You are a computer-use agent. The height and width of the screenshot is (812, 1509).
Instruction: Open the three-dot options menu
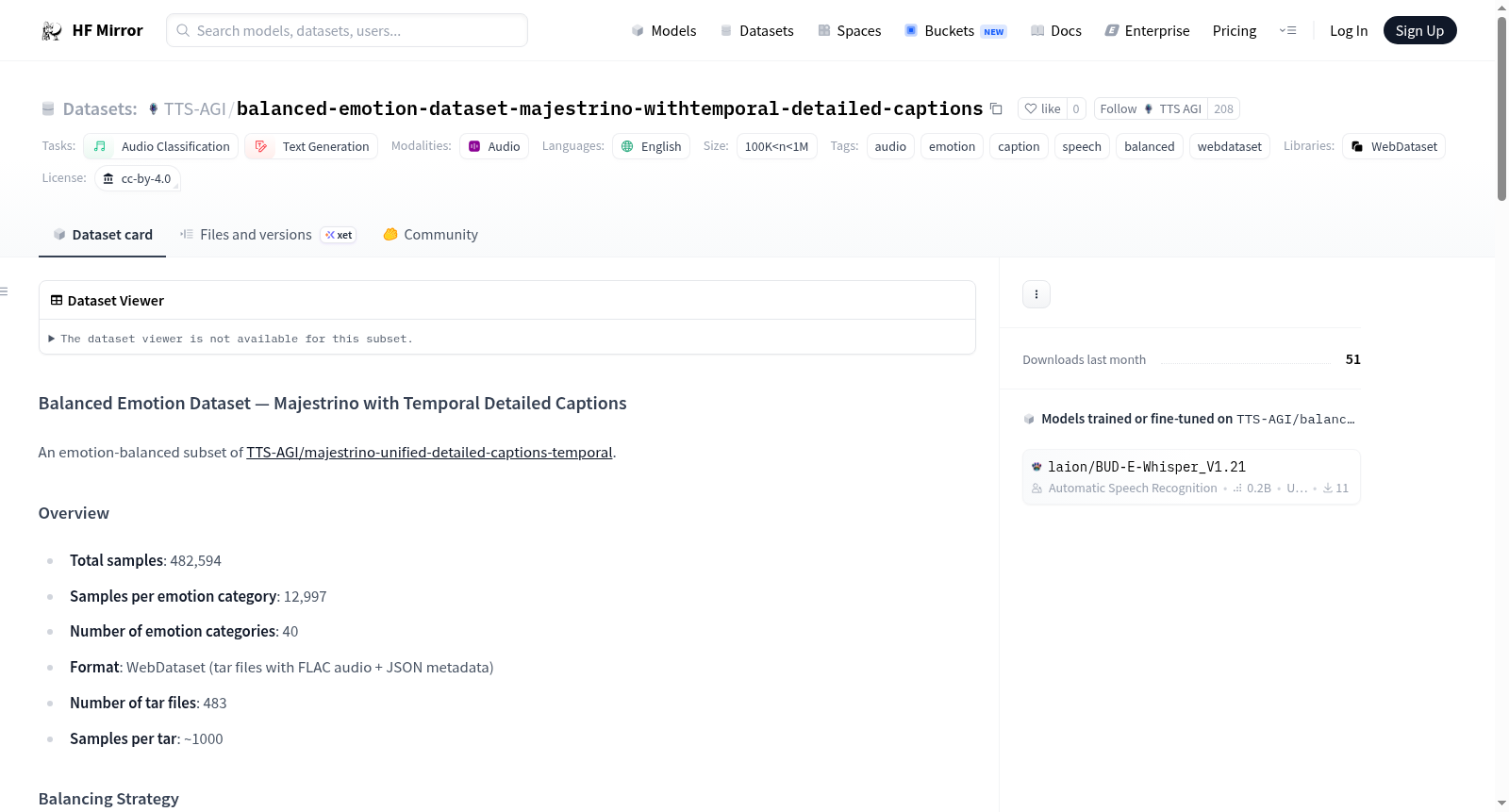point(1036,294)
